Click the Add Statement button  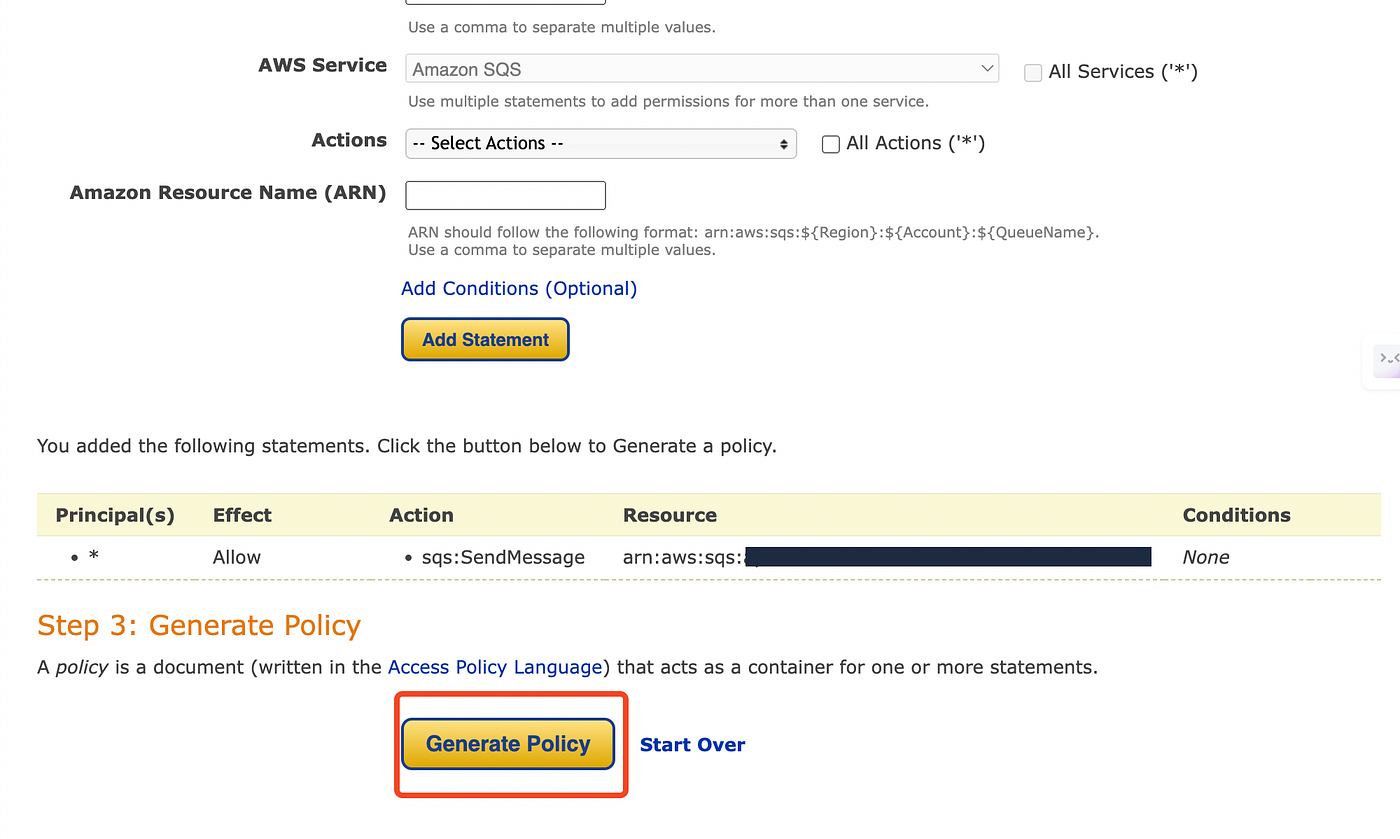coord(485,339)
